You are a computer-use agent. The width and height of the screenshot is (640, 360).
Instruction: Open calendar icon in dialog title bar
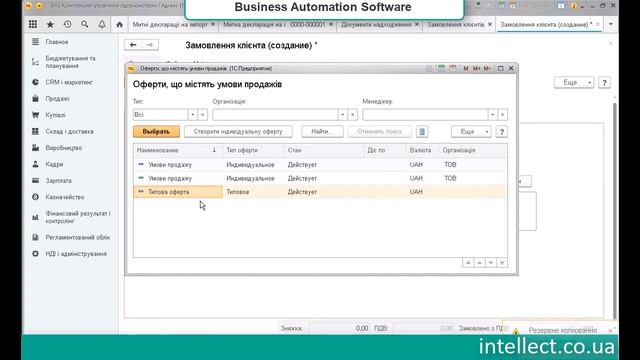point(453,68)
